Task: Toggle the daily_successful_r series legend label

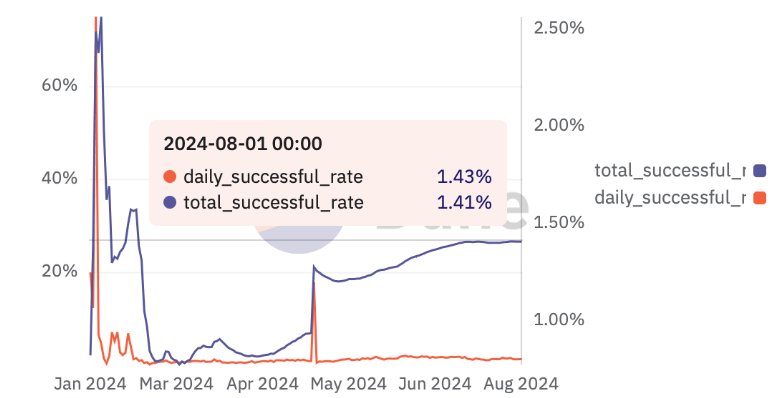Action: (x=670, y=198)
